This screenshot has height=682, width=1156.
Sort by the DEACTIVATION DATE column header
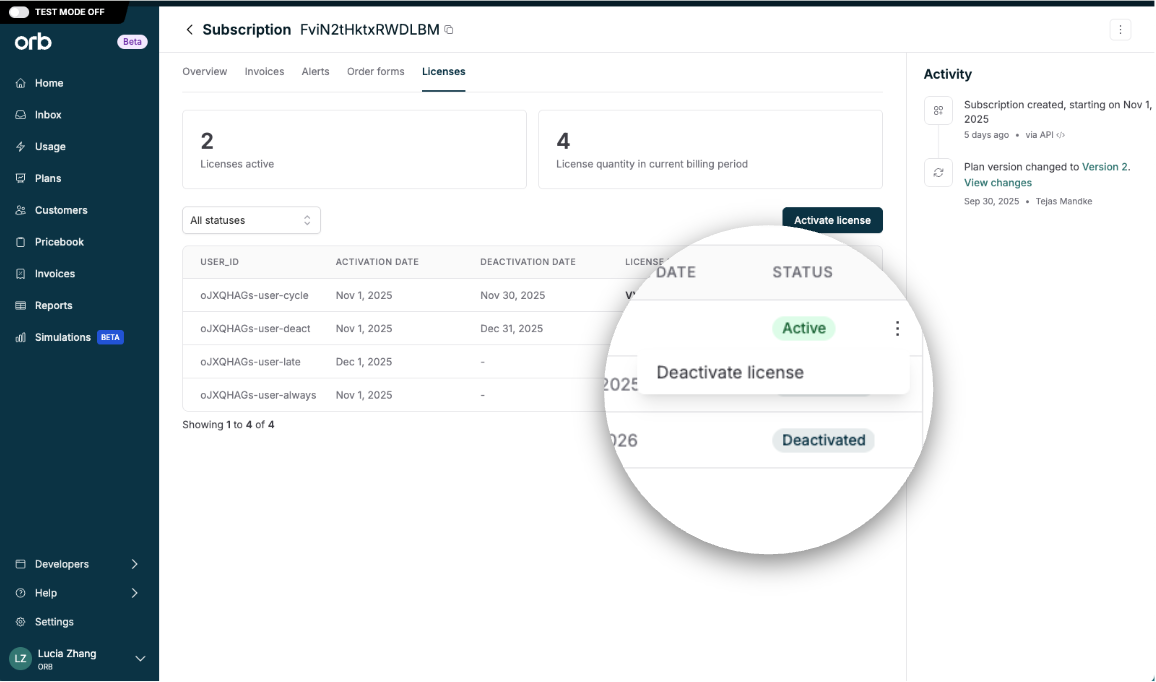pyautogui.click(x=528, y=262)
